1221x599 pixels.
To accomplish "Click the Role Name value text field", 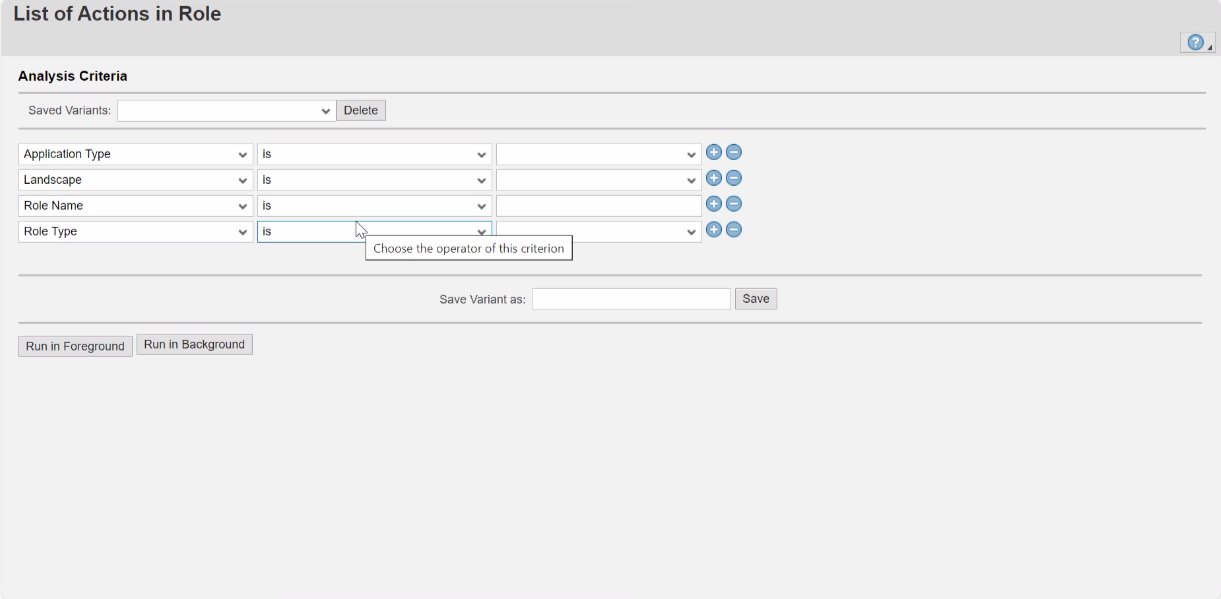I will click(x=598, y=206).
